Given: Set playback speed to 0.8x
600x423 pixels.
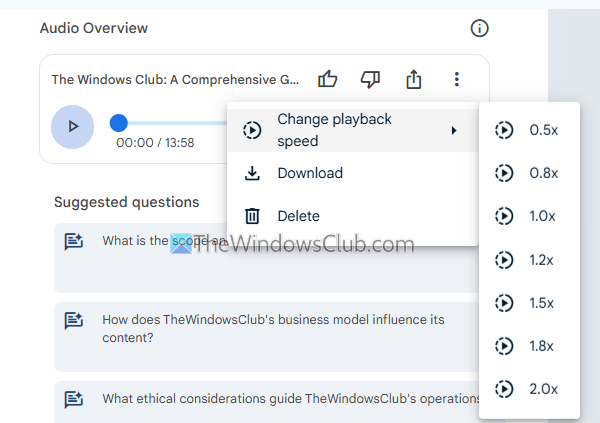Looking at the screenshot, I should click(x=530, y=173).
